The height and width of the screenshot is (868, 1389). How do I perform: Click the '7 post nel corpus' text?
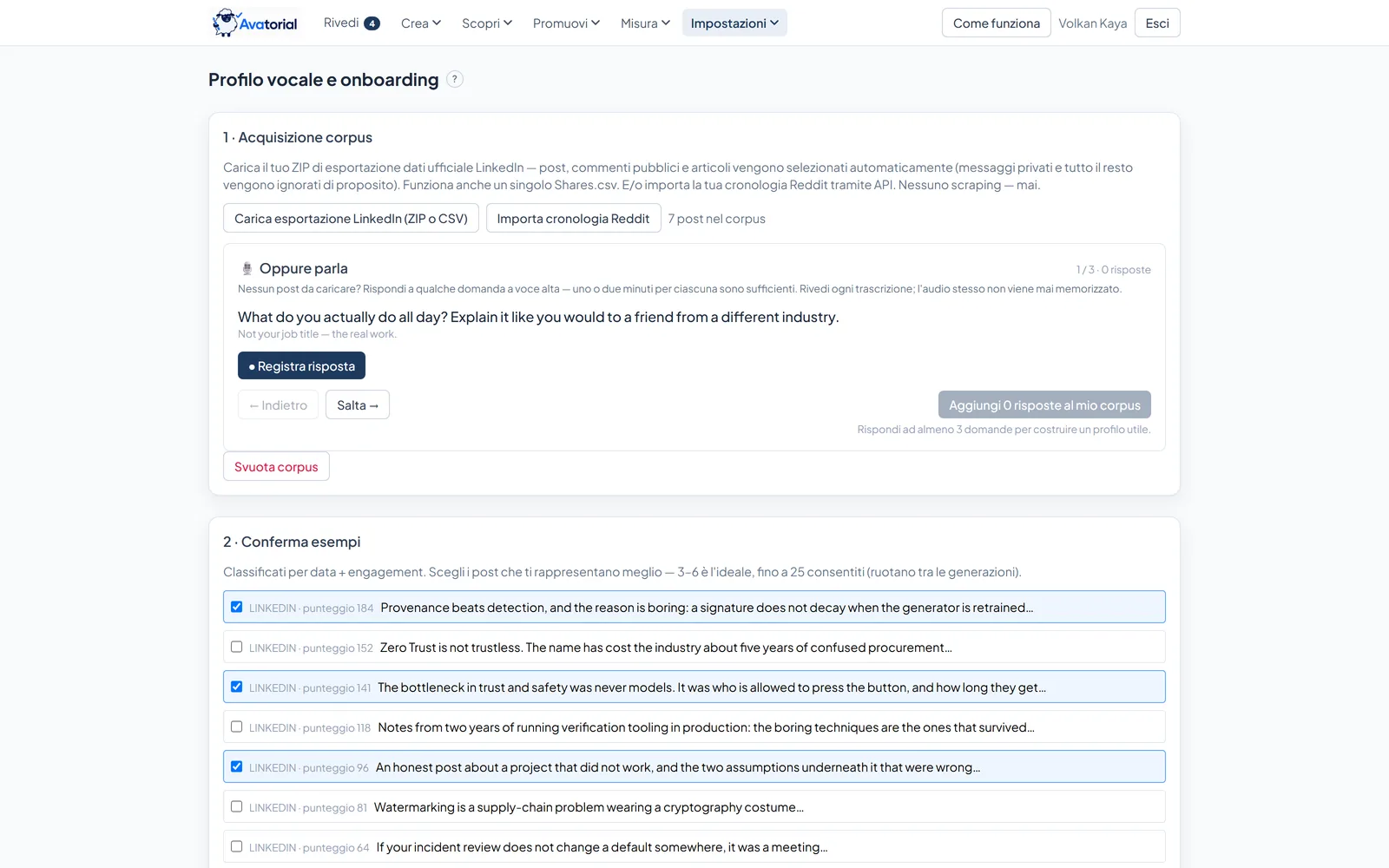click(716, 219)
